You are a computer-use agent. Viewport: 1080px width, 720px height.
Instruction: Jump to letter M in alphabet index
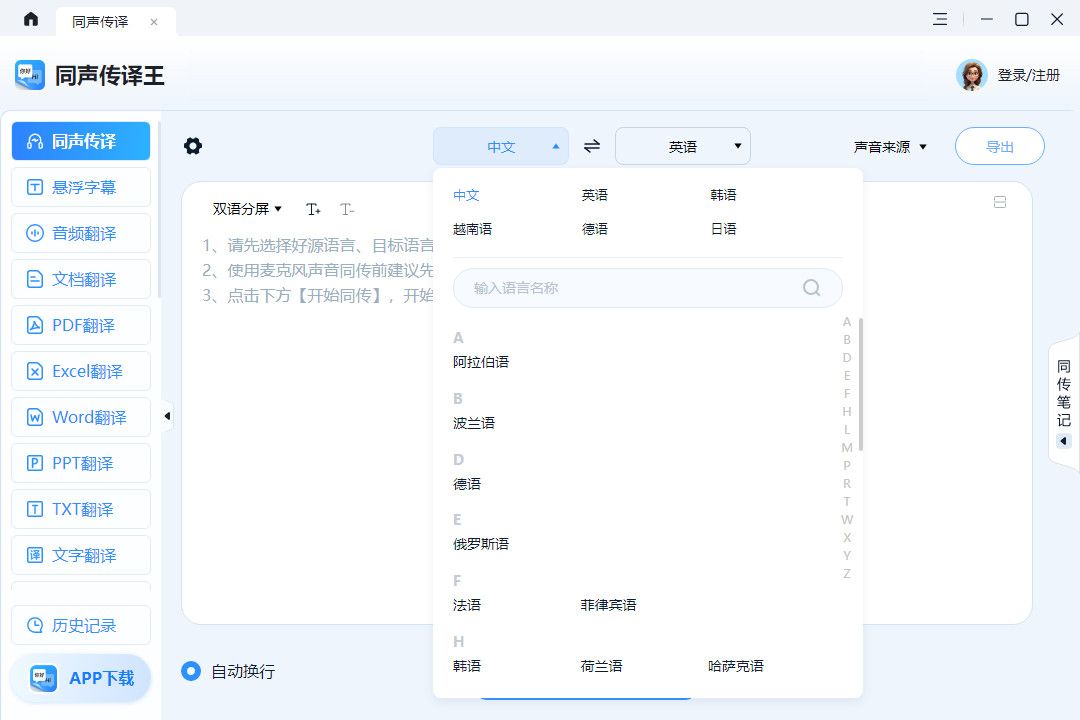click(847, 448)
